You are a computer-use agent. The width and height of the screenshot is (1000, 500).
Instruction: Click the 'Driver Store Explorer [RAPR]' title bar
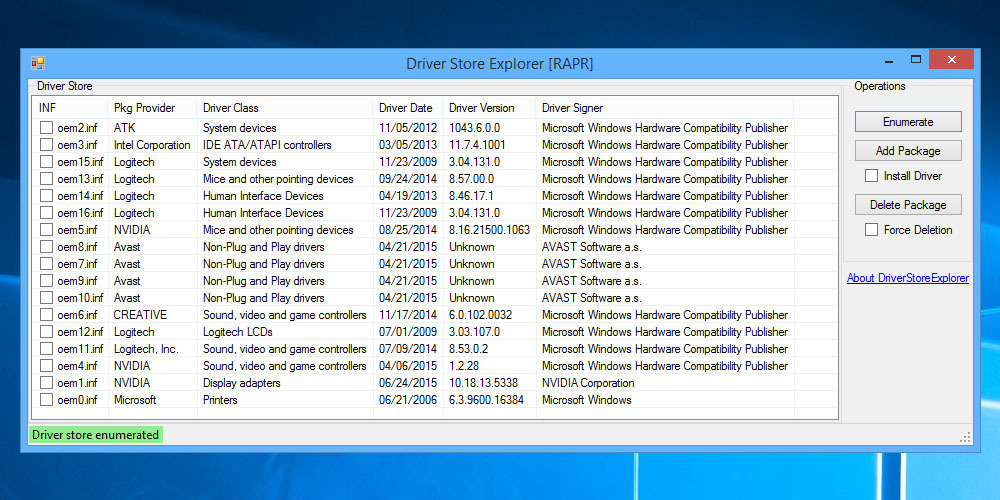point(499,64)
